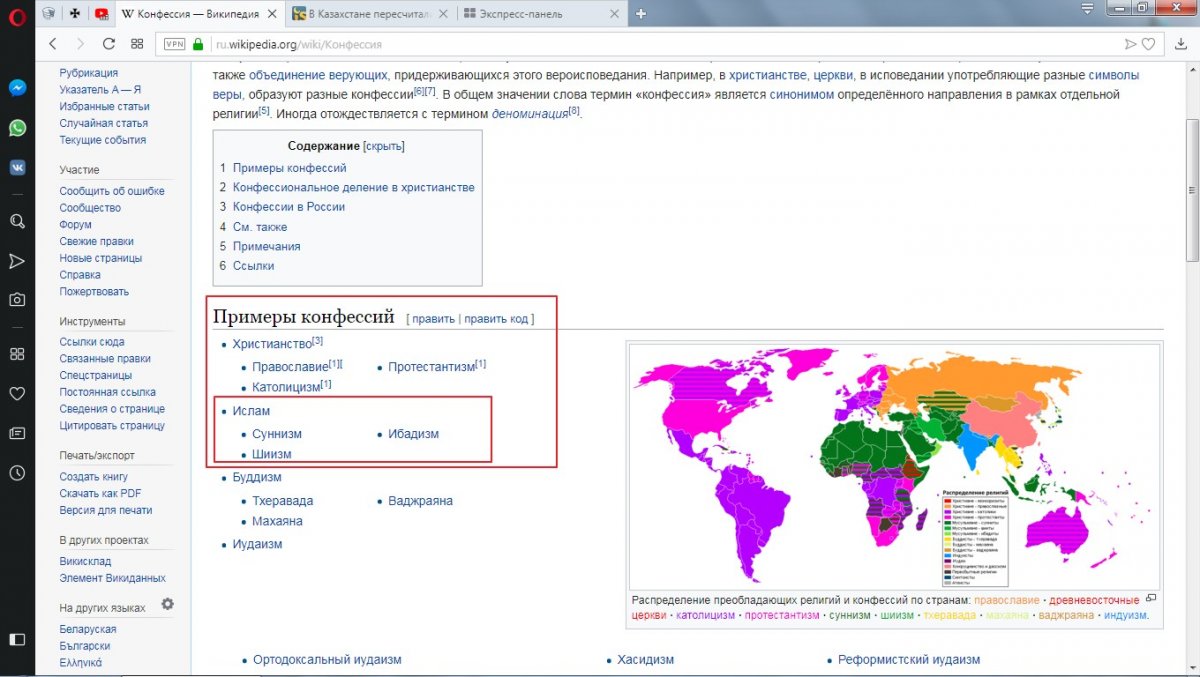The image size is (1200, 677).
Task: Jump to contents item Конфессии в России
Action: 289,207
